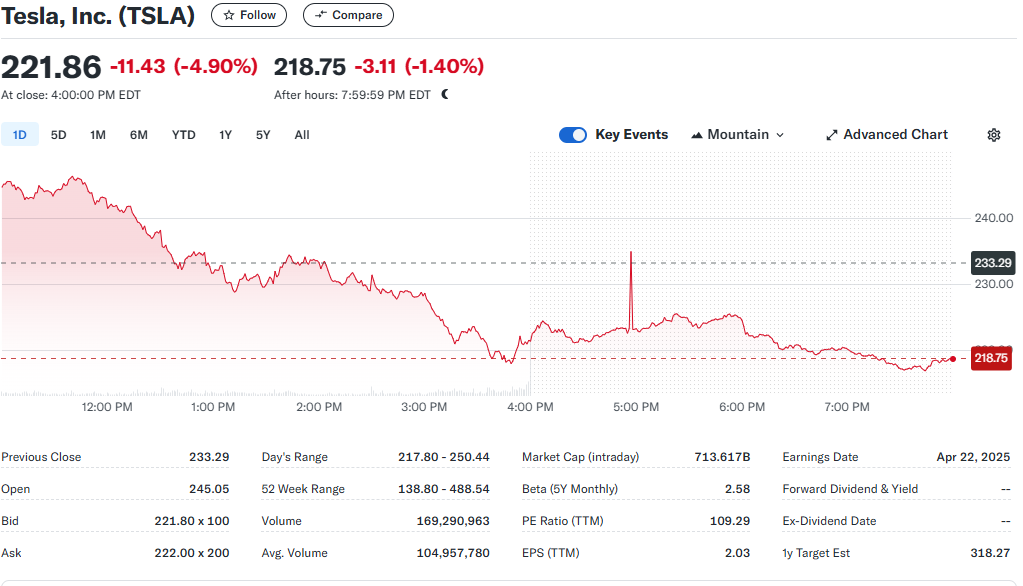Click 52 Week Range value 138.80 - 488.54
This screenshot has height=586, width=1023.
point(444,489)
